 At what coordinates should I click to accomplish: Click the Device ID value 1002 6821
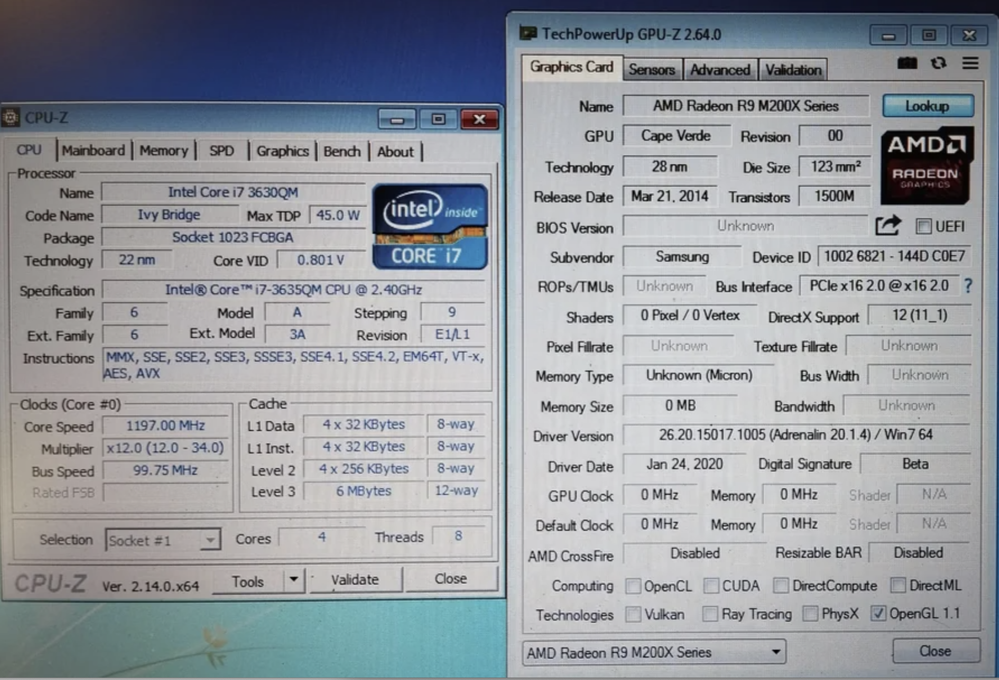(894, 256)
